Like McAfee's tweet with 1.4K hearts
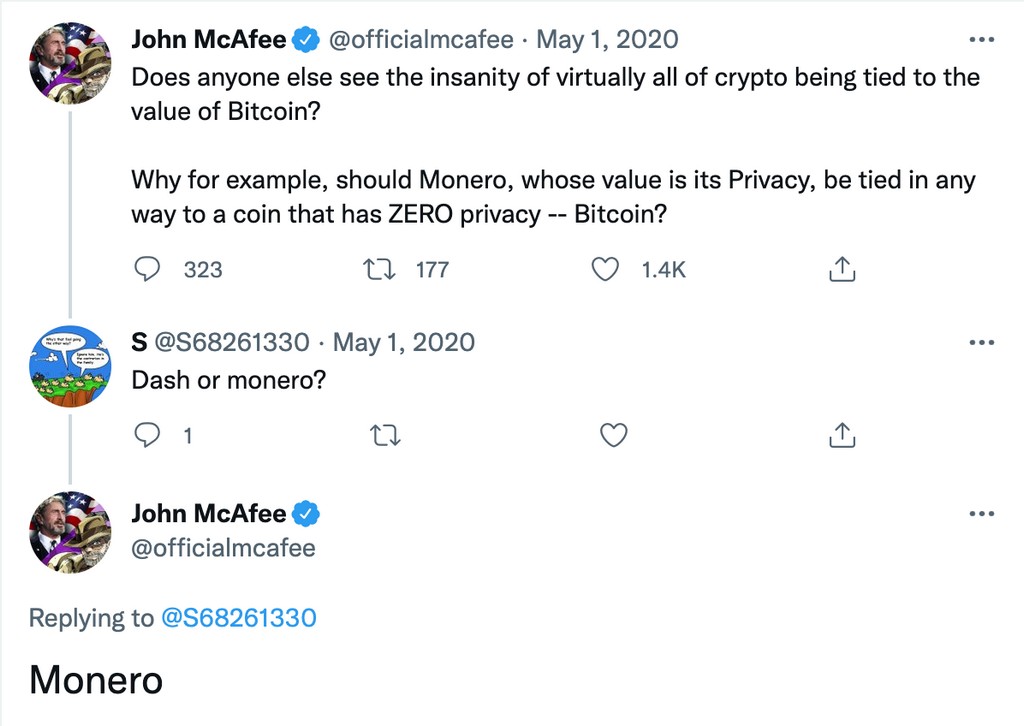 coord(604,268)
